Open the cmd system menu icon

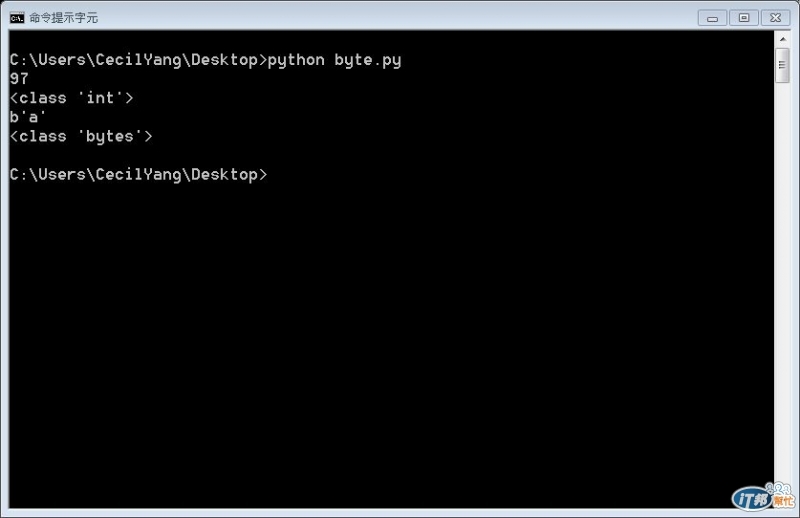click(x=16, y=18)
